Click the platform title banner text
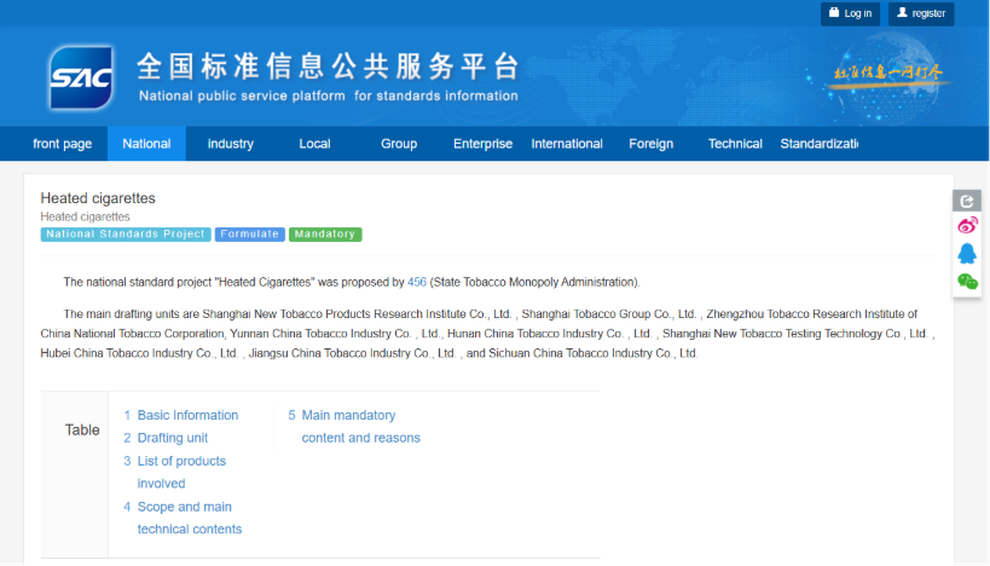This screenshot has width=990, height=566. click(328, 76)
